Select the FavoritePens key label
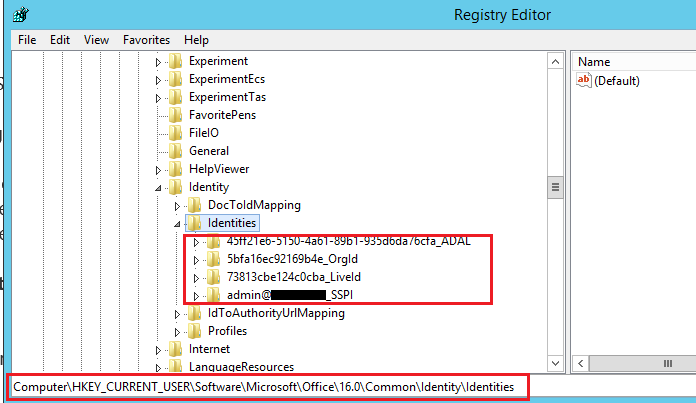This screenshot has width=696, height=403. click(222, 115)
